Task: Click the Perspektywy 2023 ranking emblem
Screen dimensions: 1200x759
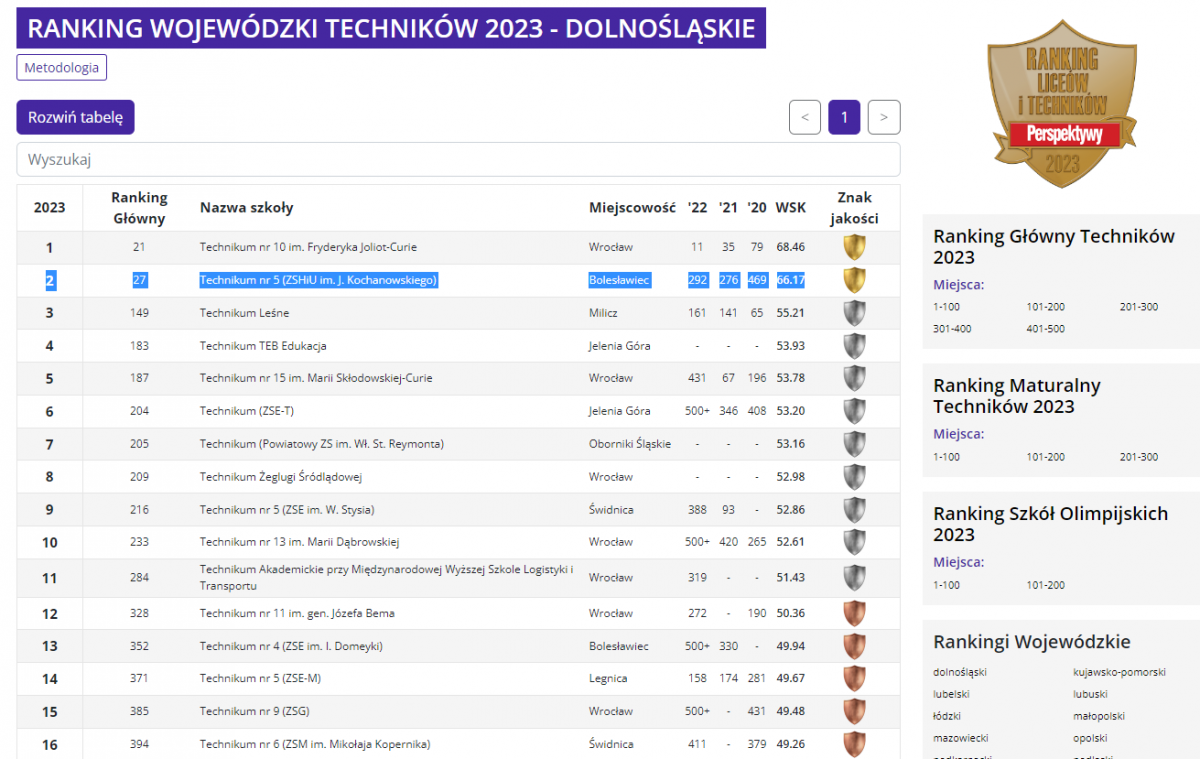Action: [x=1061, y=104]
